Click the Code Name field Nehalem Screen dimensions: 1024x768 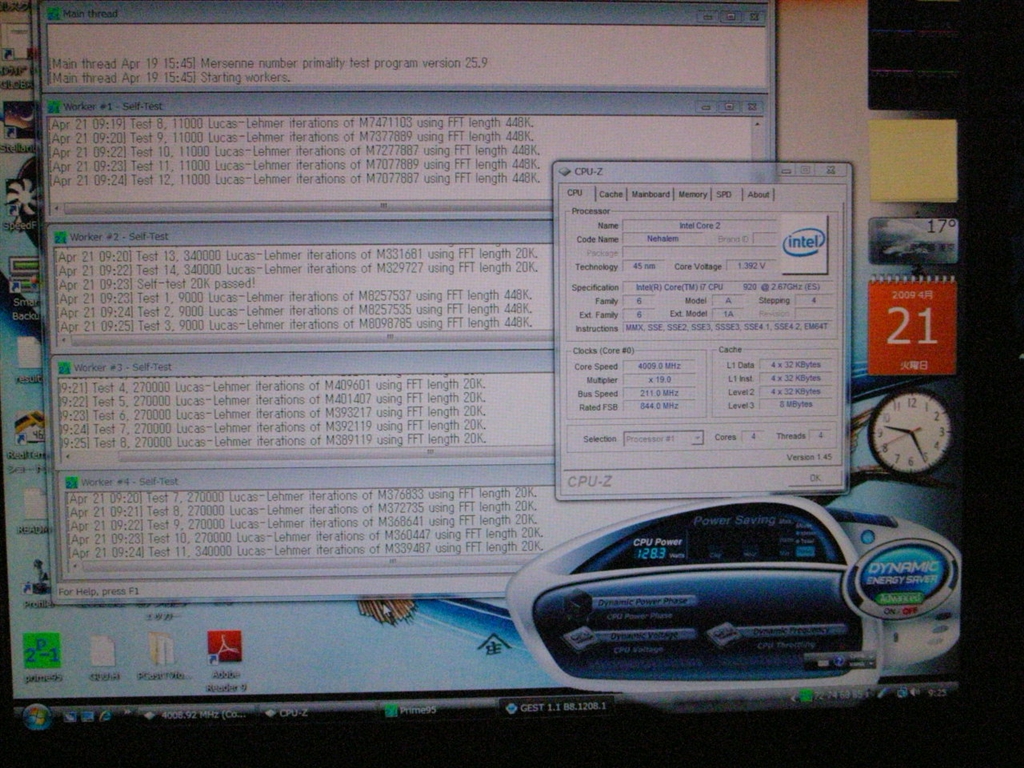662,239
